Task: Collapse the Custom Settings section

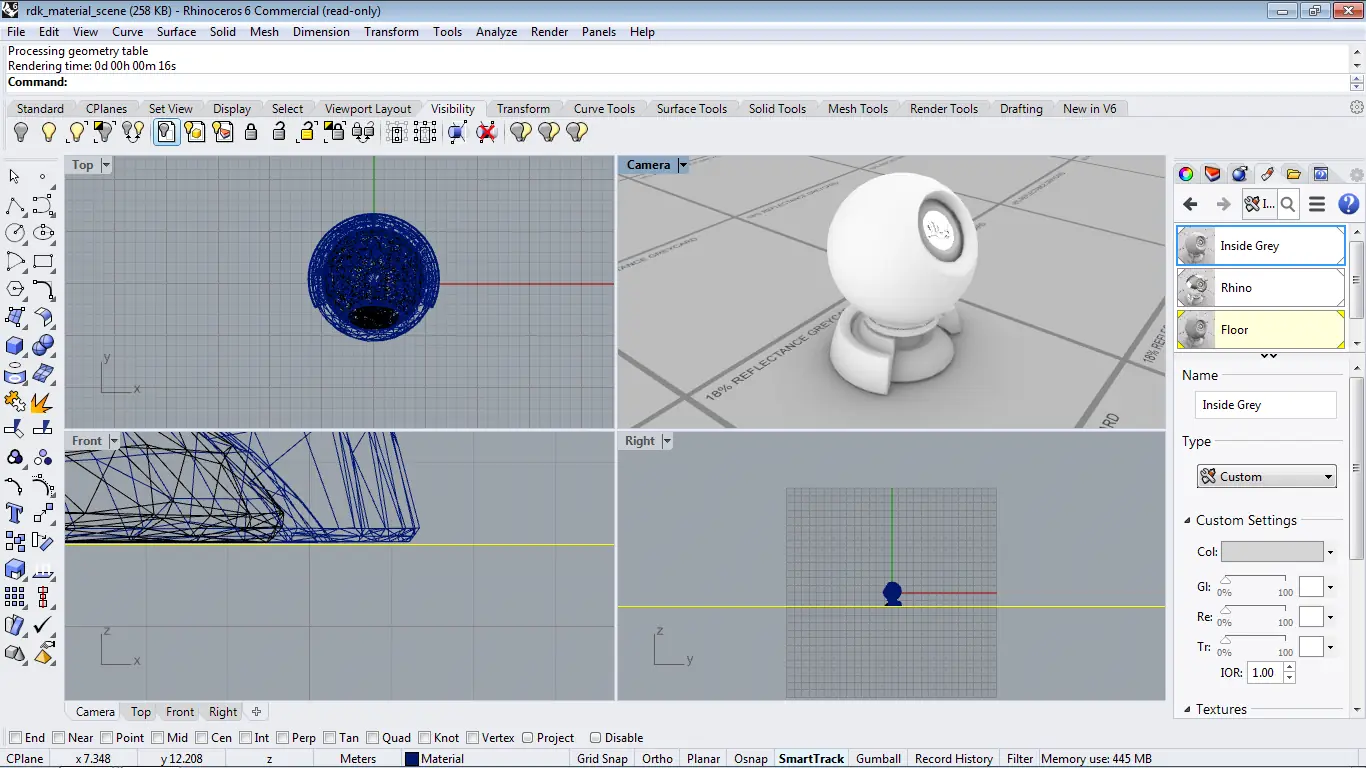Action: [1187, 521]
